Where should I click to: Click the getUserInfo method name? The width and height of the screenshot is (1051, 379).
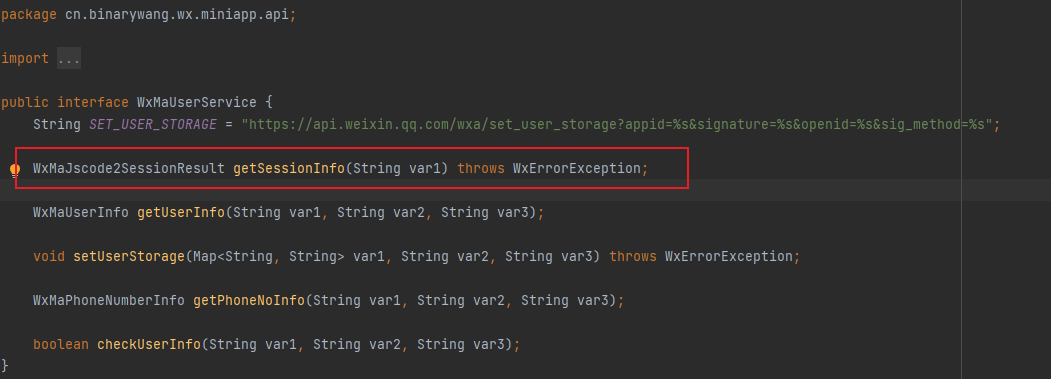(x=181, y=213)
